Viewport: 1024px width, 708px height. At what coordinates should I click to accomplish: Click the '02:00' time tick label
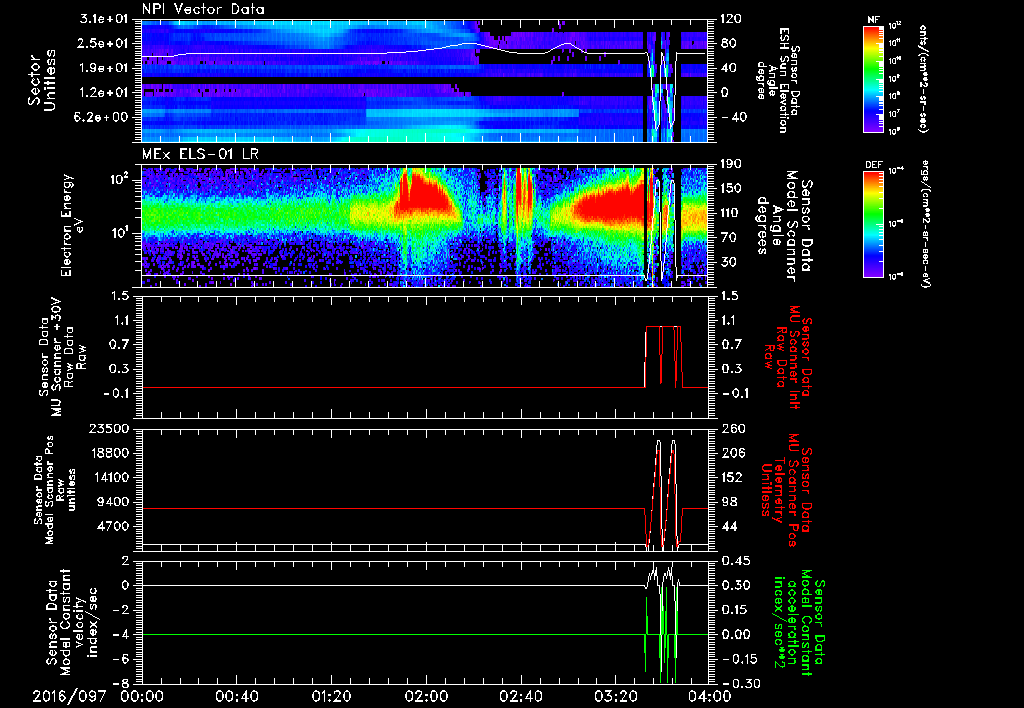(x=425, y=696)
